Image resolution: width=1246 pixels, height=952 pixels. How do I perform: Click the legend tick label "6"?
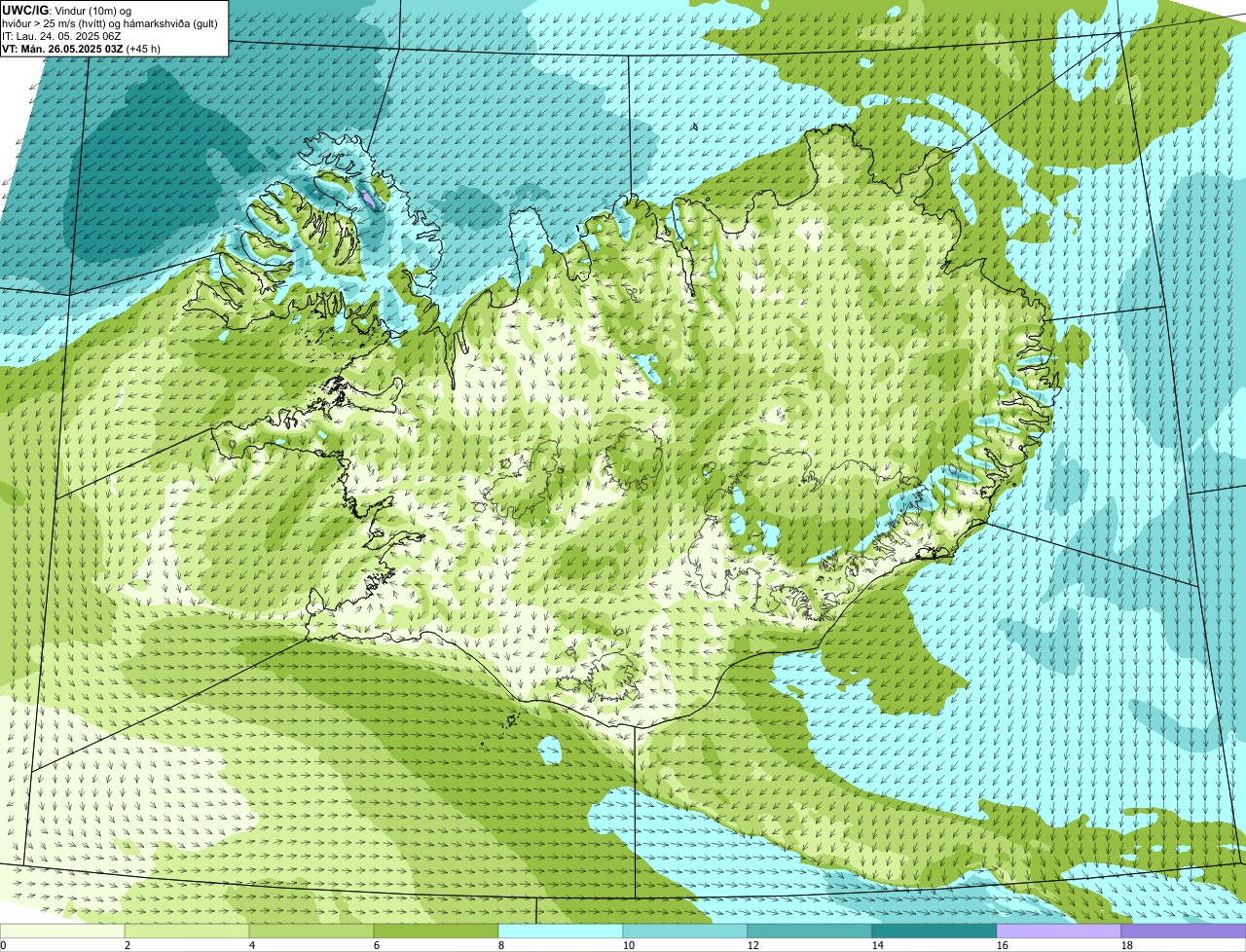click(376, 945)
